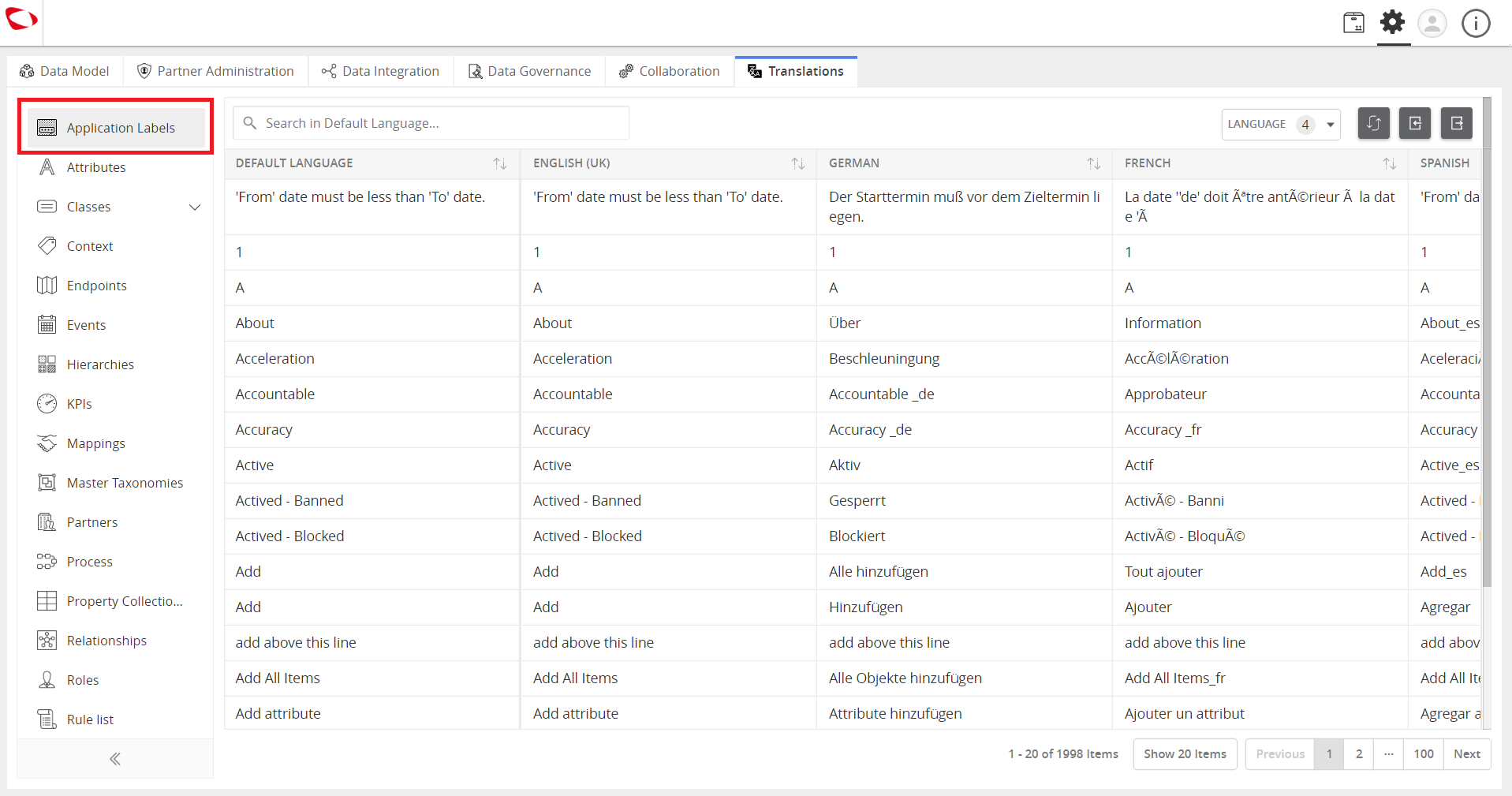Click the Relationships sidebar icon
The height and width of the screenshot is (796, 1512).
pos(47,641)
